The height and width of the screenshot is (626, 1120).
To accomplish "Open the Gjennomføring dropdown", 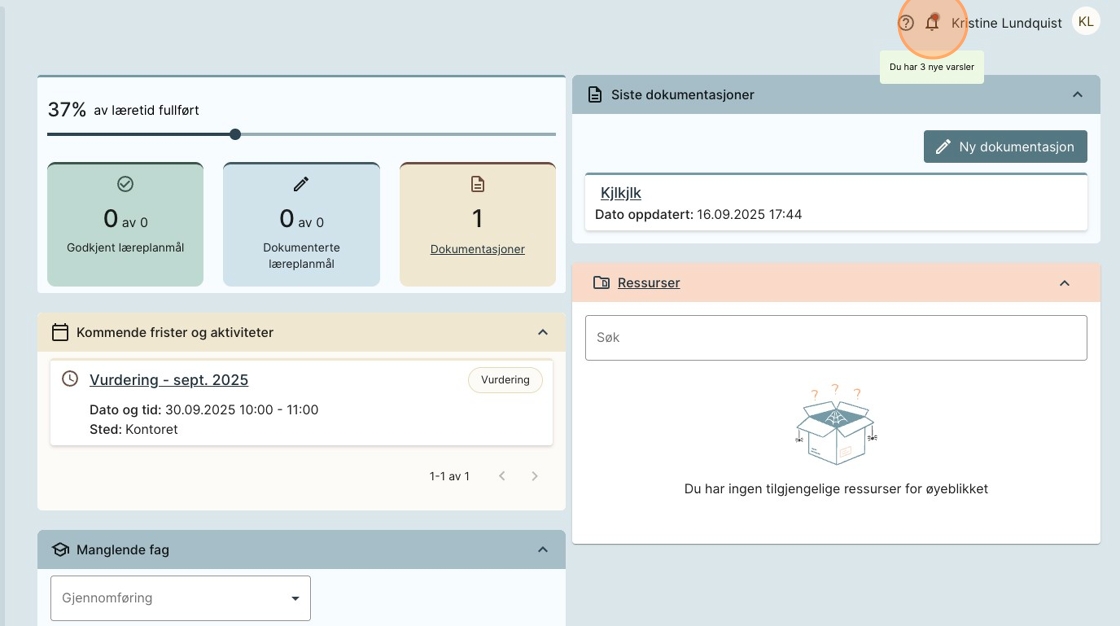I will [180, 598].
